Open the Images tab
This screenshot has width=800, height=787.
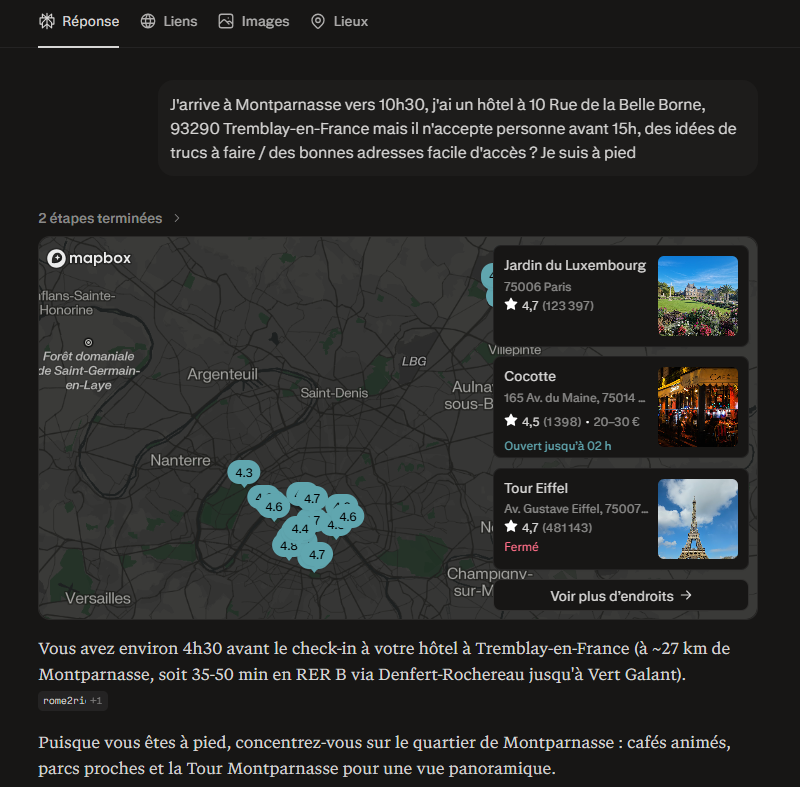point(265,21)
